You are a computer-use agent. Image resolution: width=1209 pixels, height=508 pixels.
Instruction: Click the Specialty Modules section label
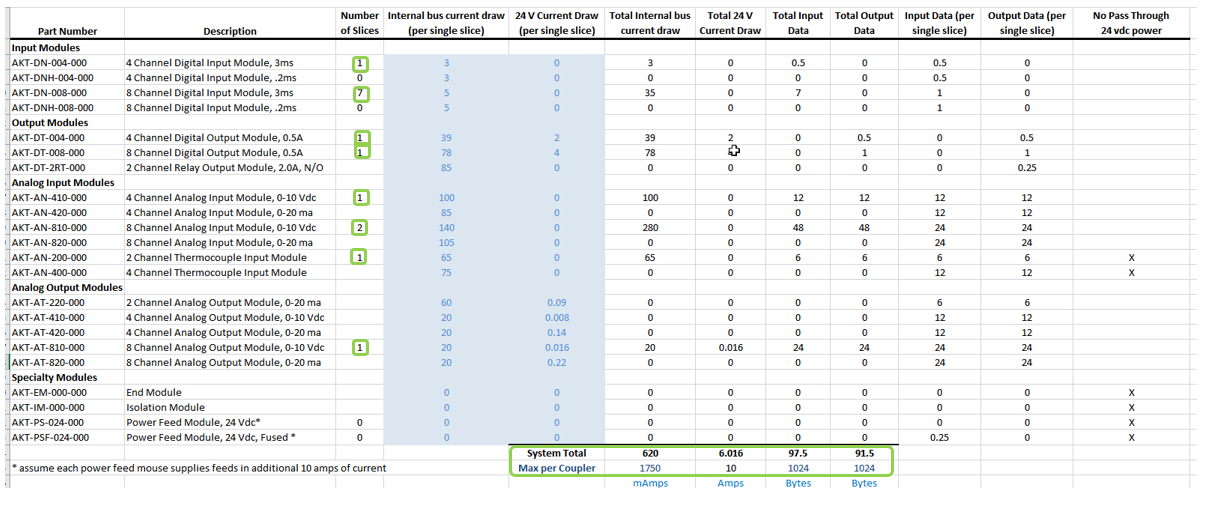tap(54, 378)
